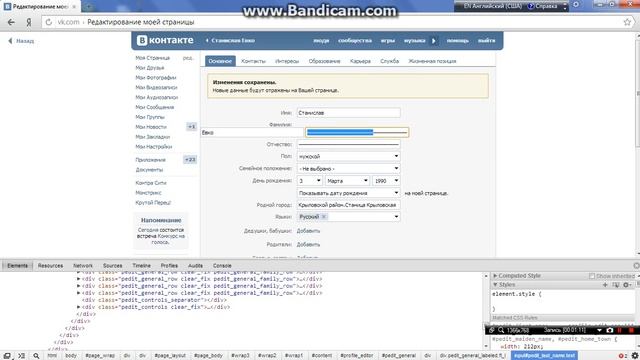Open the DevTools Sources tab
Viewport: 640px width, 360px height.
click(x=113, y=266)
